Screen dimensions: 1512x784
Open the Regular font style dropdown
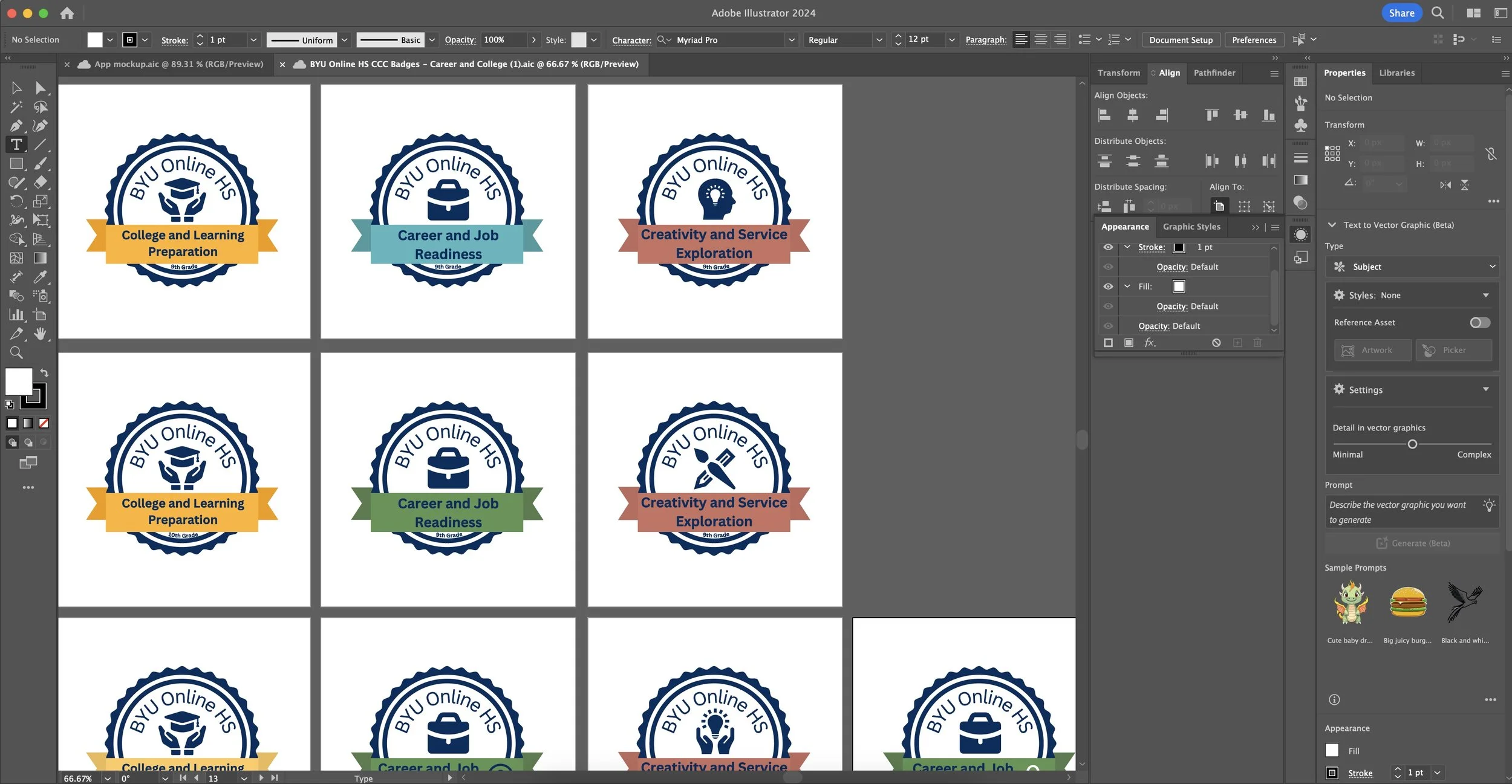click(879, 40)
